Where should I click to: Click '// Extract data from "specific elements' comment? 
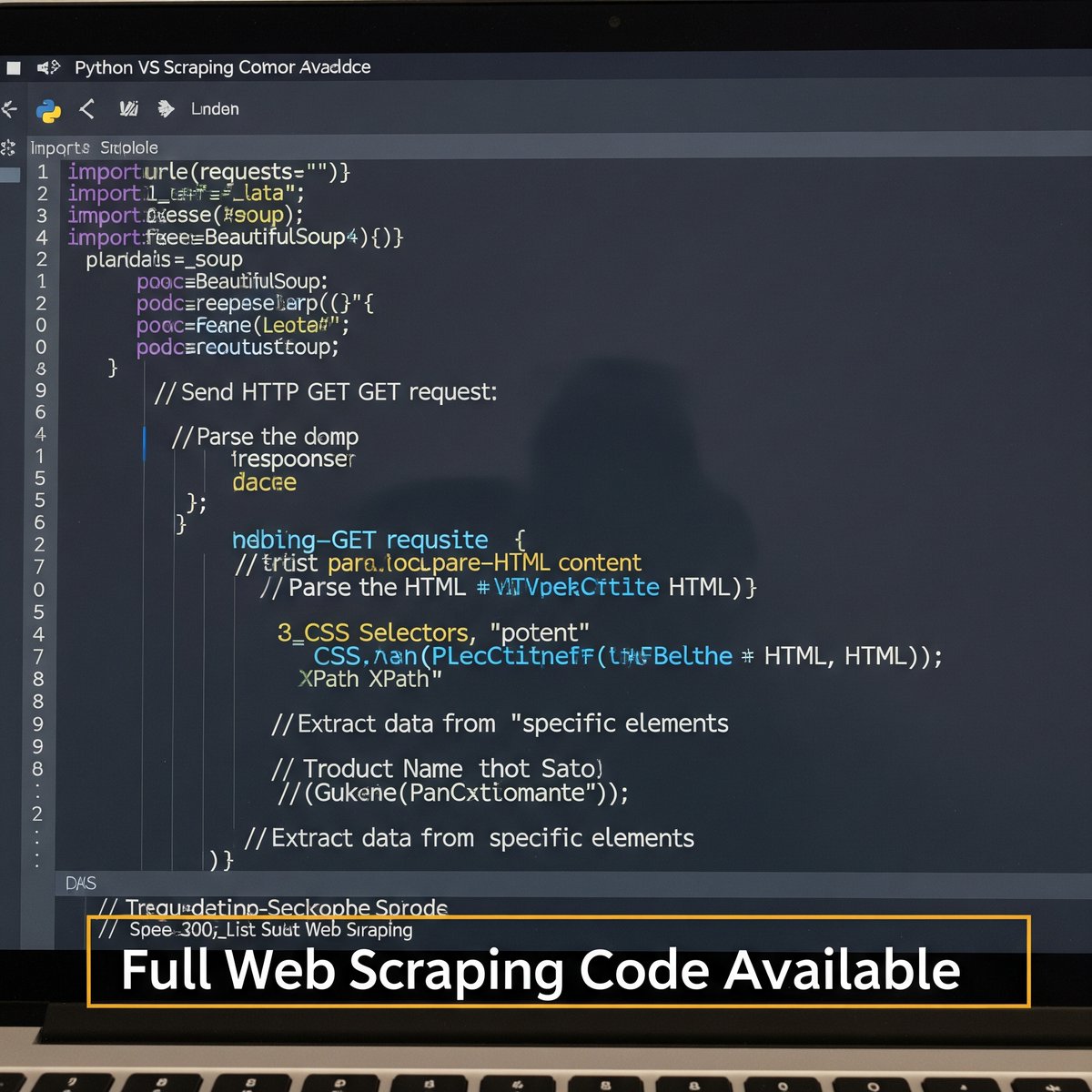coord(500,723)
